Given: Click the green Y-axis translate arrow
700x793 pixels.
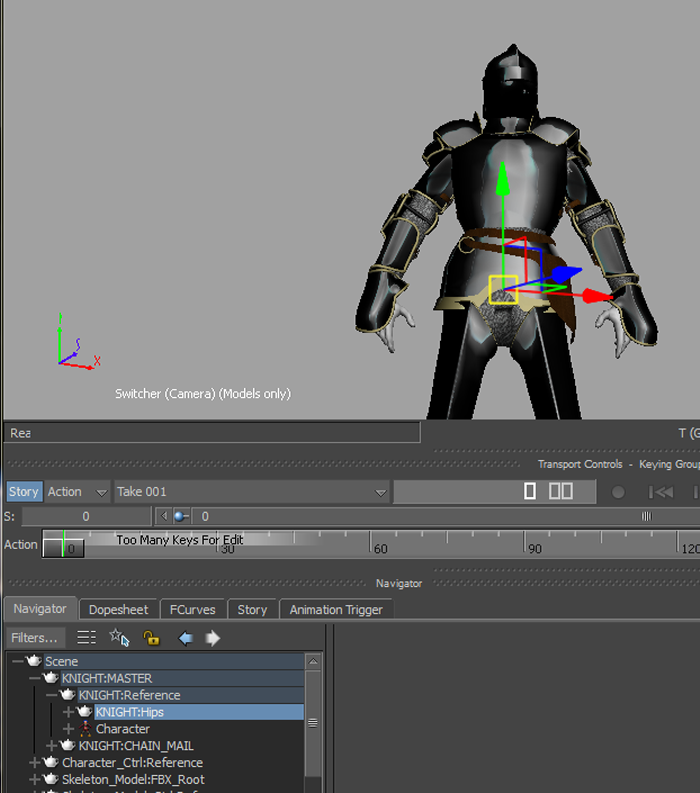Looking at the screenshot, I should tap(503, 181).
